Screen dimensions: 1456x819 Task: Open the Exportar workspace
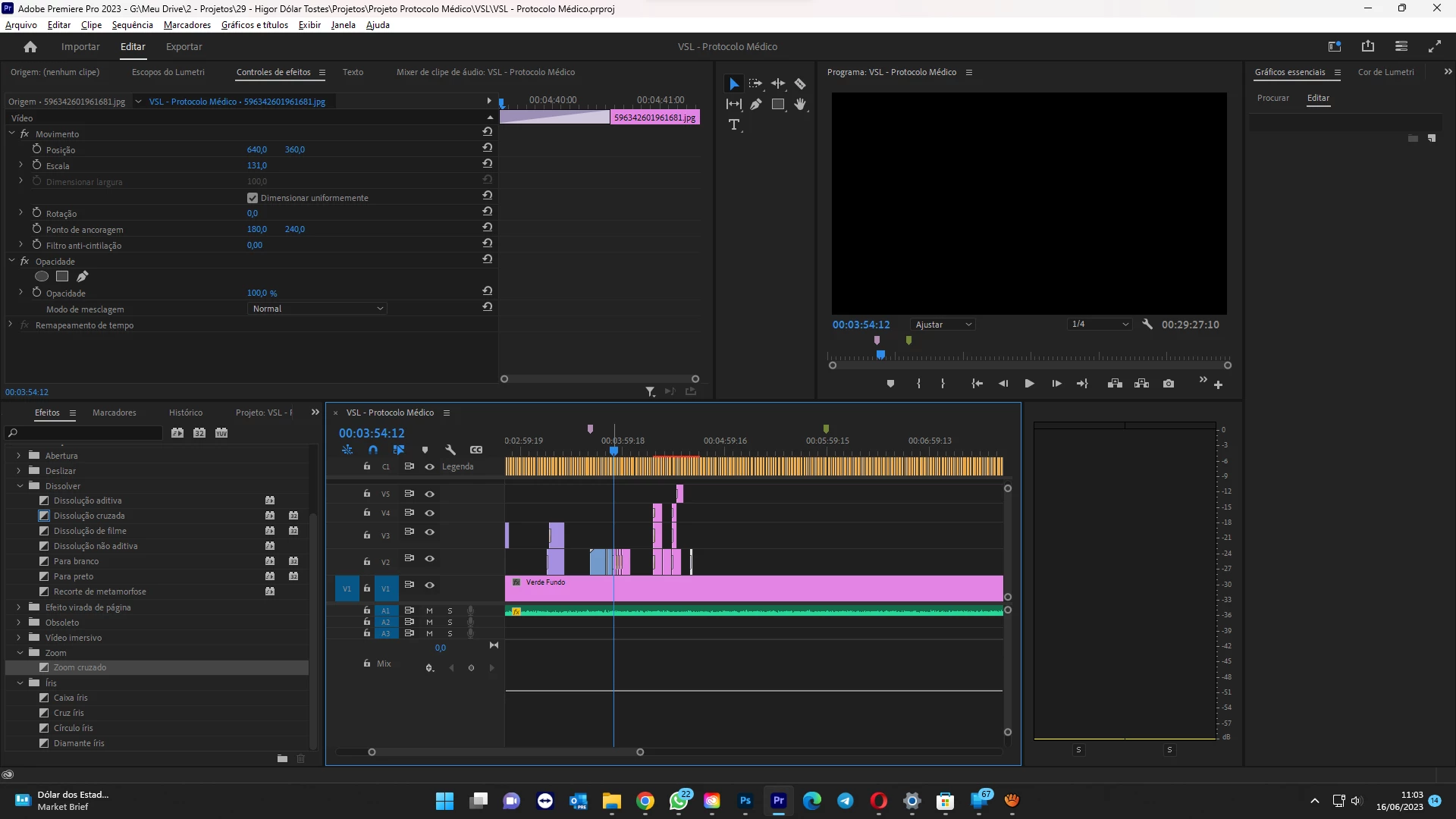pyautogui.click(x=184, y=47)
